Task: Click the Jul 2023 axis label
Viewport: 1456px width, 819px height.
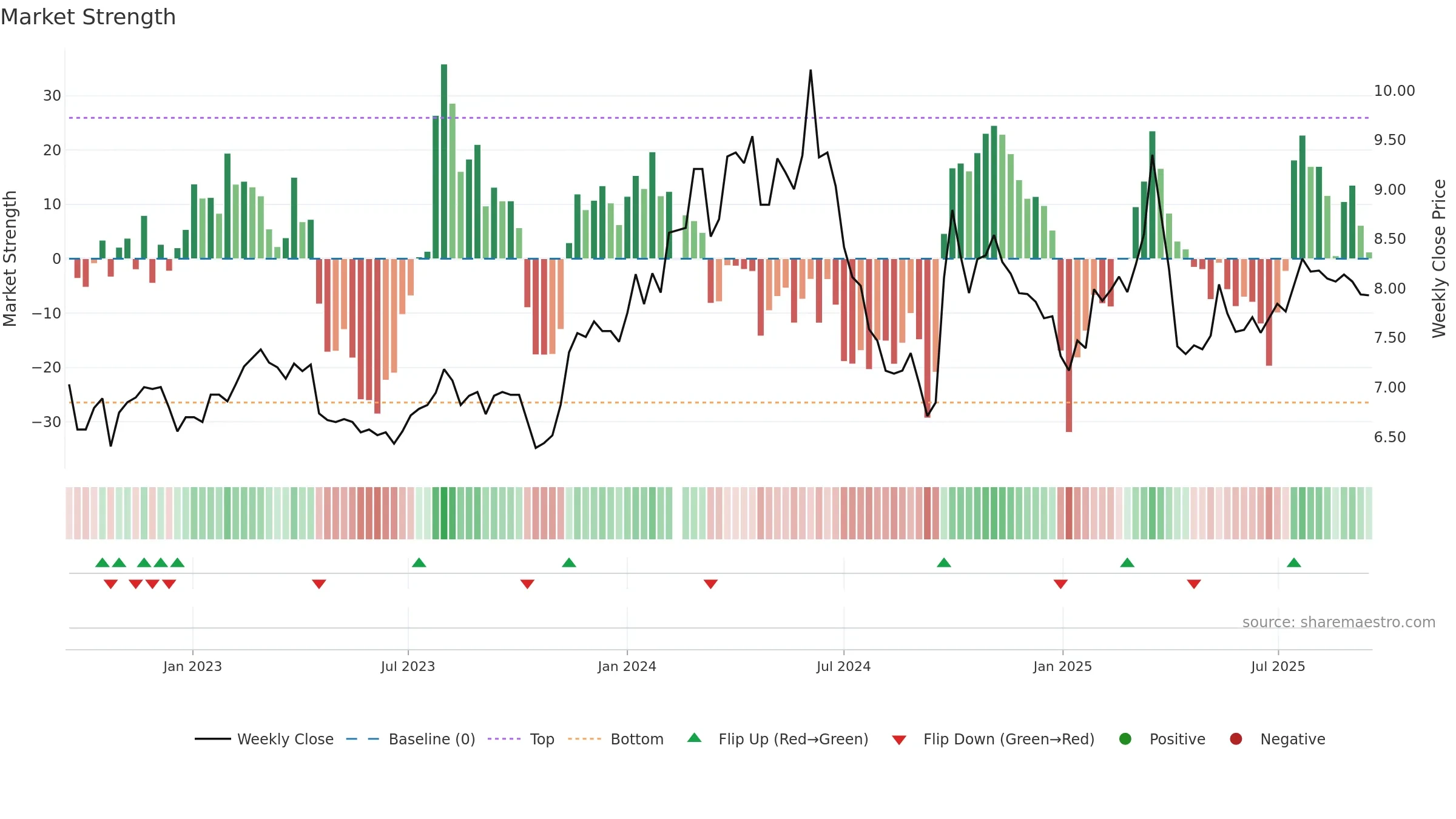Action: [408, 666]
